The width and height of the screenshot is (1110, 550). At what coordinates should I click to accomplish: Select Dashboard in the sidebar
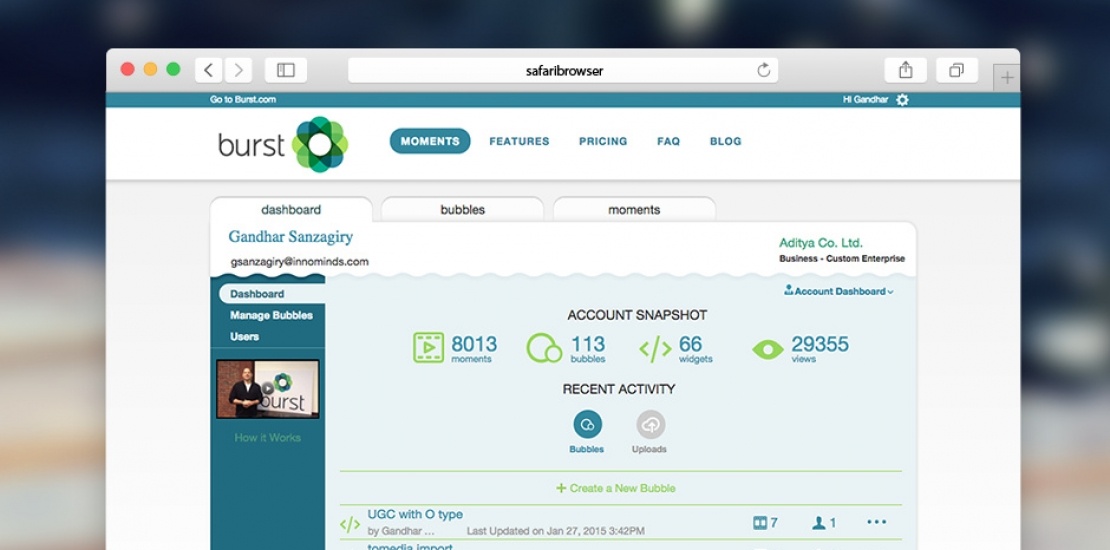pos(272,294)
